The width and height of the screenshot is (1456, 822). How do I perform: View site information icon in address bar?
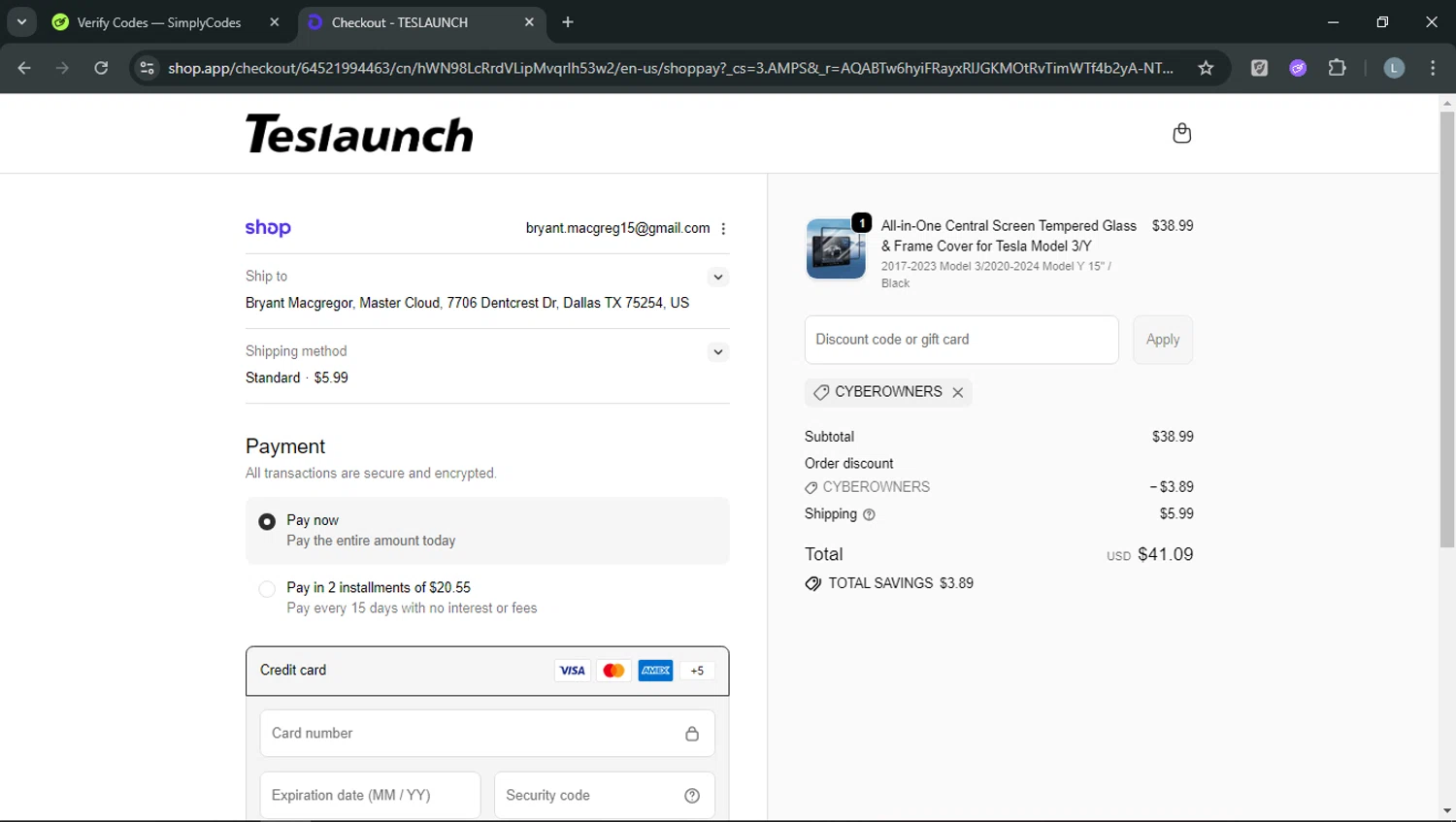[x=147, y=68]
